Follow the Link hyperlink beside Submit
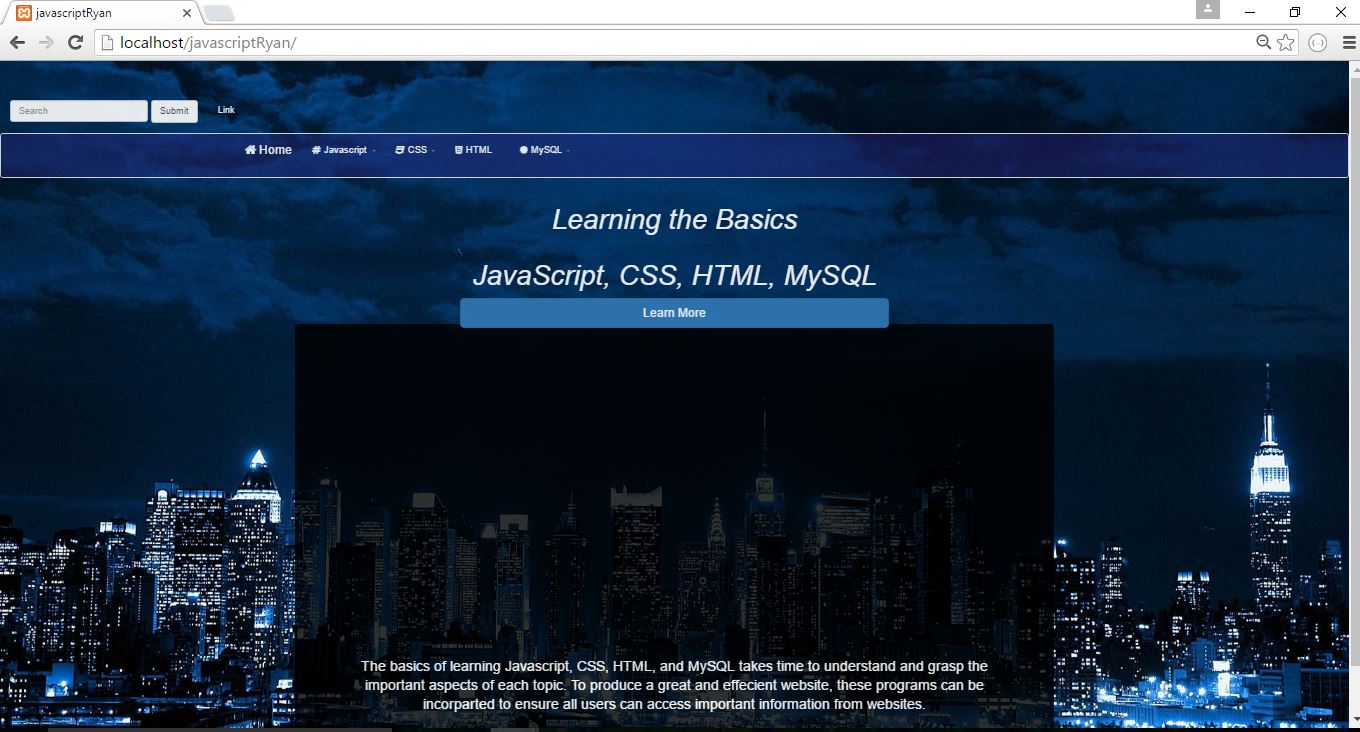This screenshot has width=1360, height=732. pyautogui.click(x=226, y=110)
